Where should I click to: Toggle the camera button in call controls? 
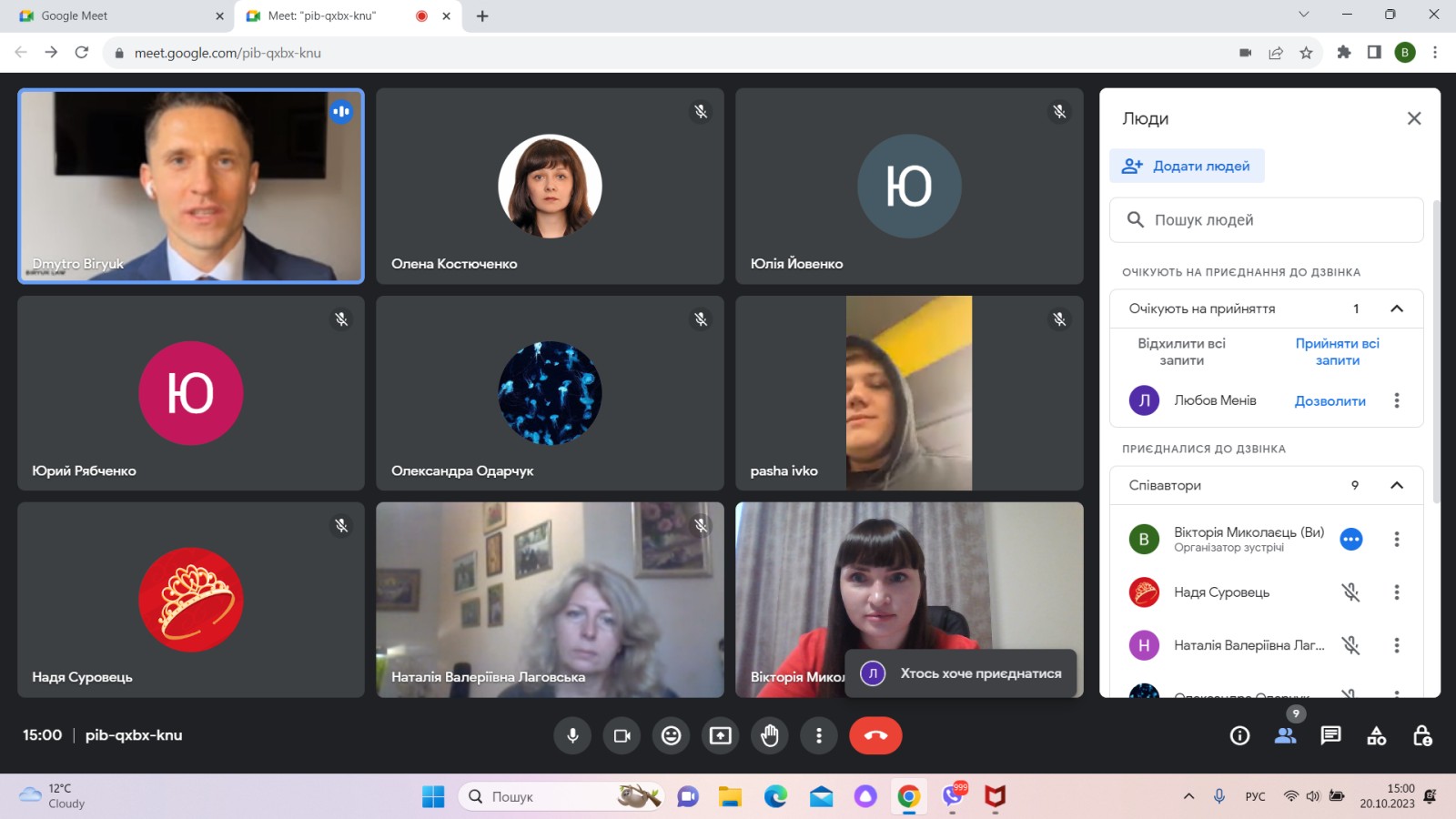[x=622, y=735]
